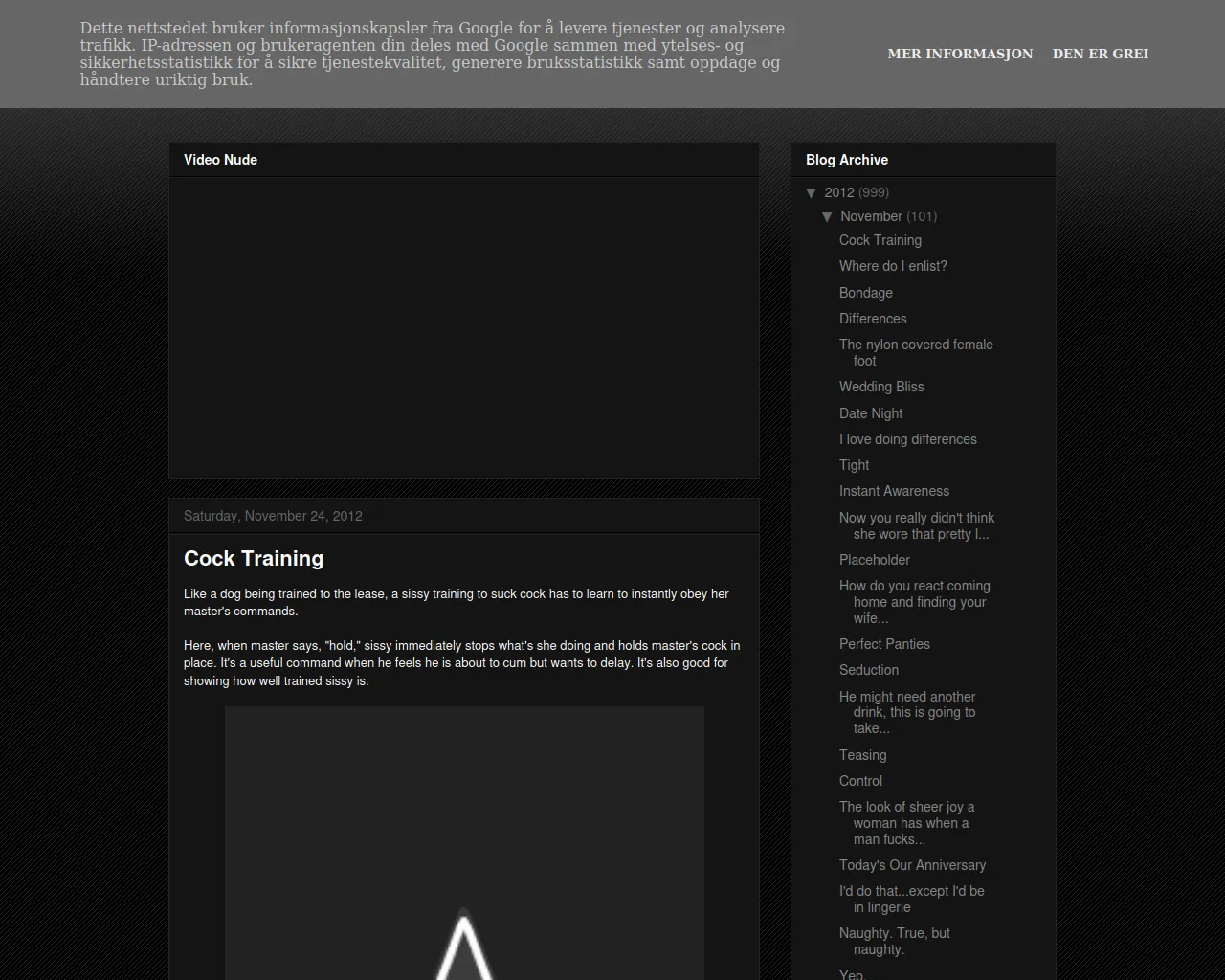
Task: Click the 'Saturday, November 24, 2012' date header
Action: pos(273,516)
